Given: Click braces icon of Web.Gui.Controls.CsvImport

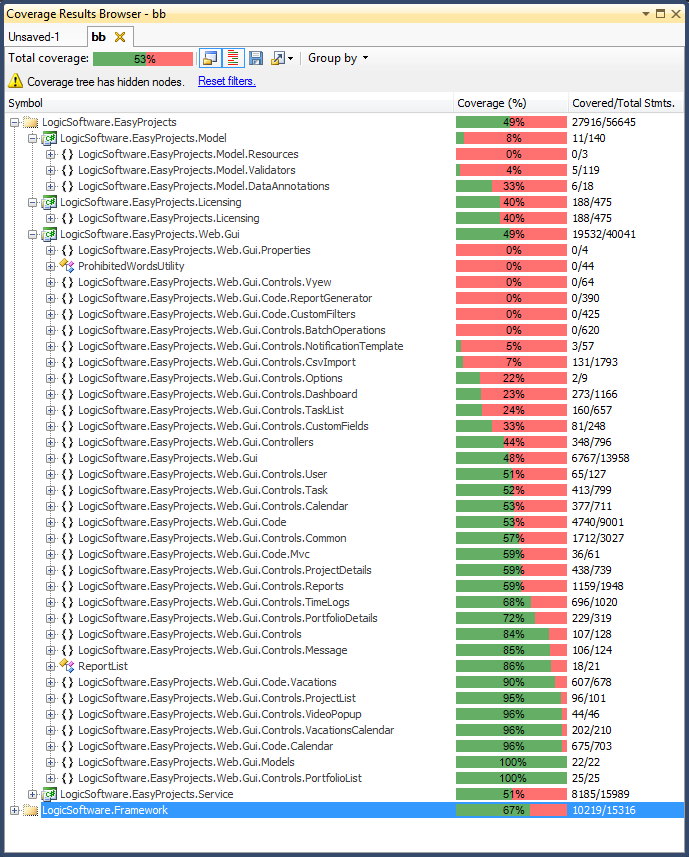Looking at the screenshot, I should [67, 362].
